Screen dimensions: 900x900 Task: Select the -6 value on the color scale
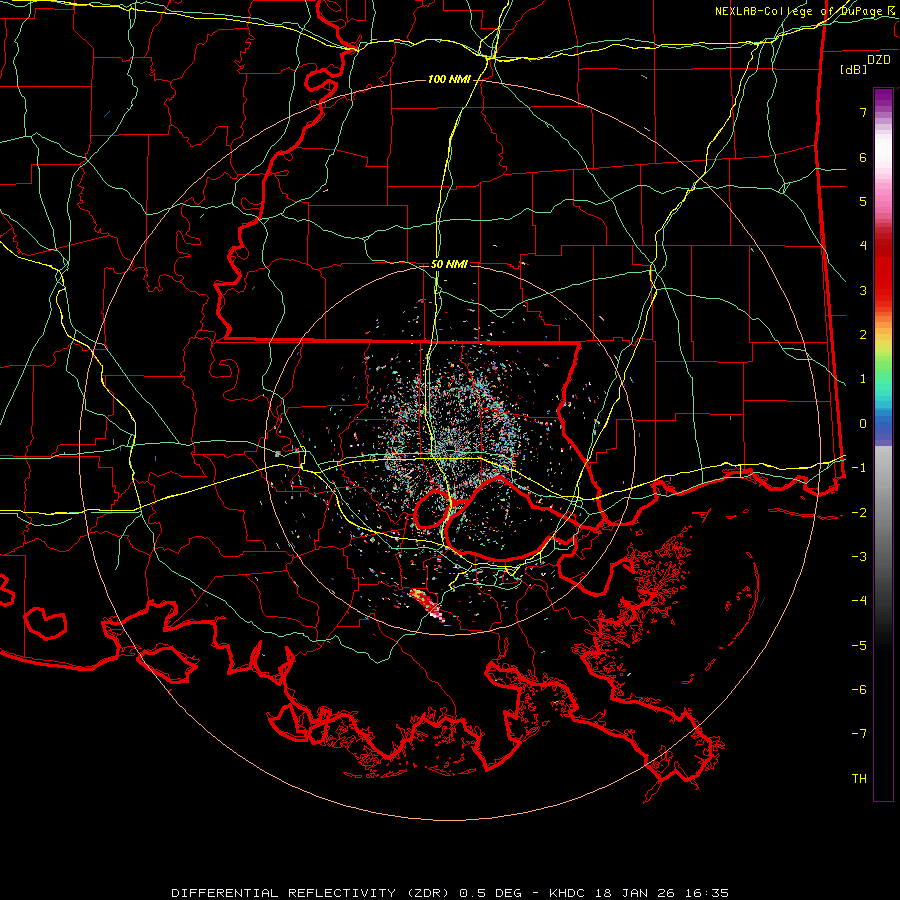pyautogui.click(x=859, y=690)
